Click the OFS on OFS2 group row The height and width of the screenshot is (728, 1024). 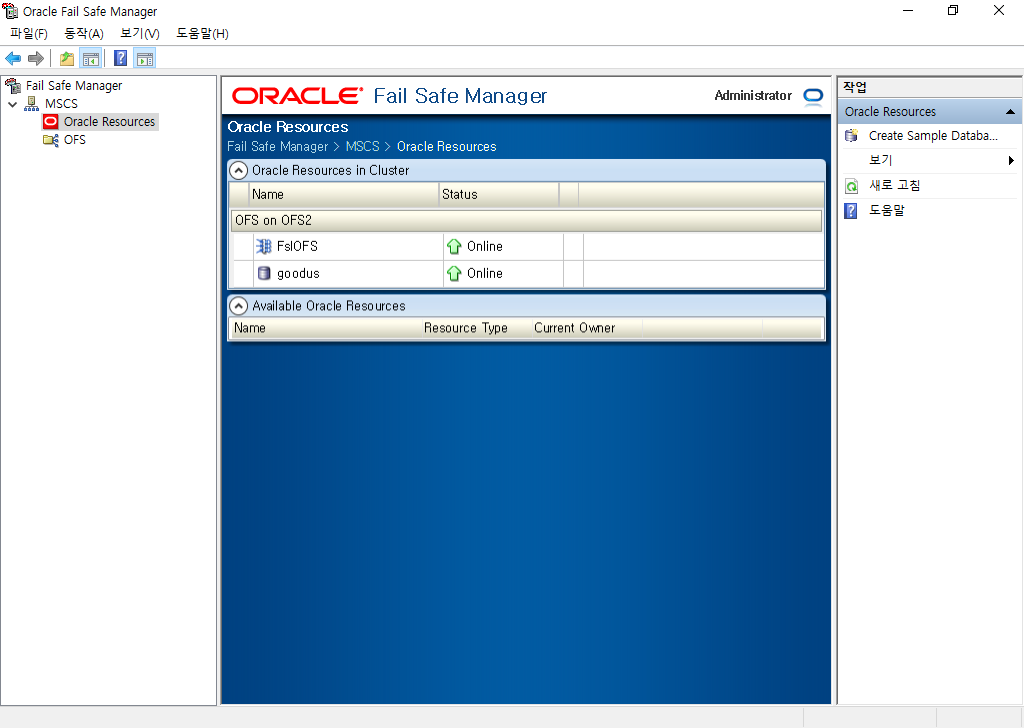click(526, 221)
